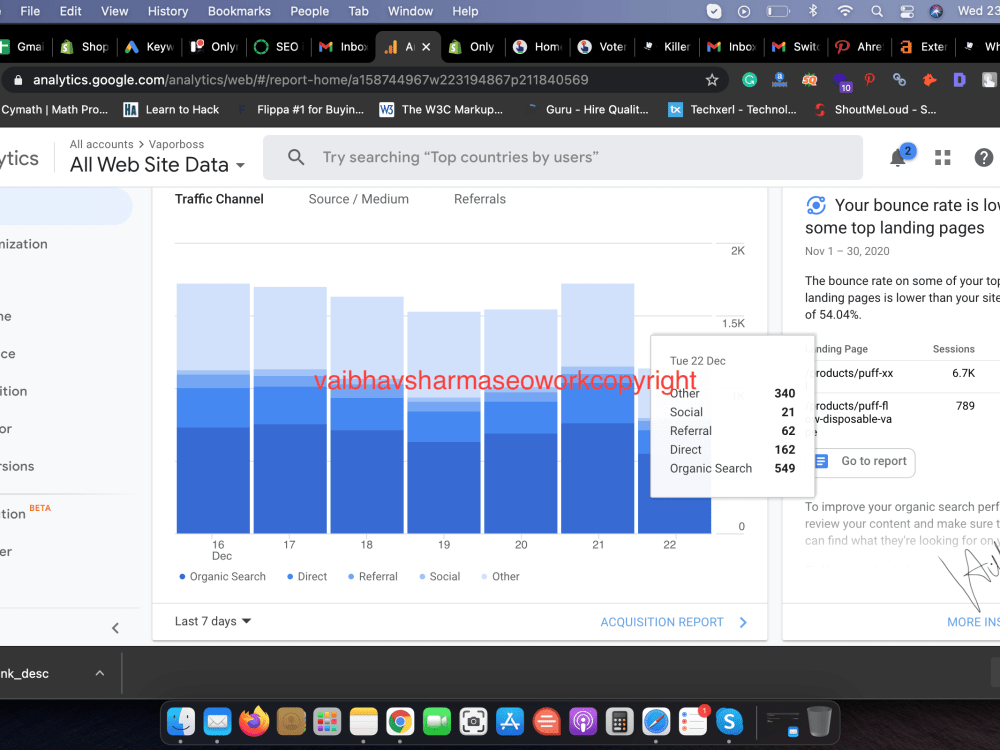Open Podcasts from the dock
1000x750 pixels.
583,721
